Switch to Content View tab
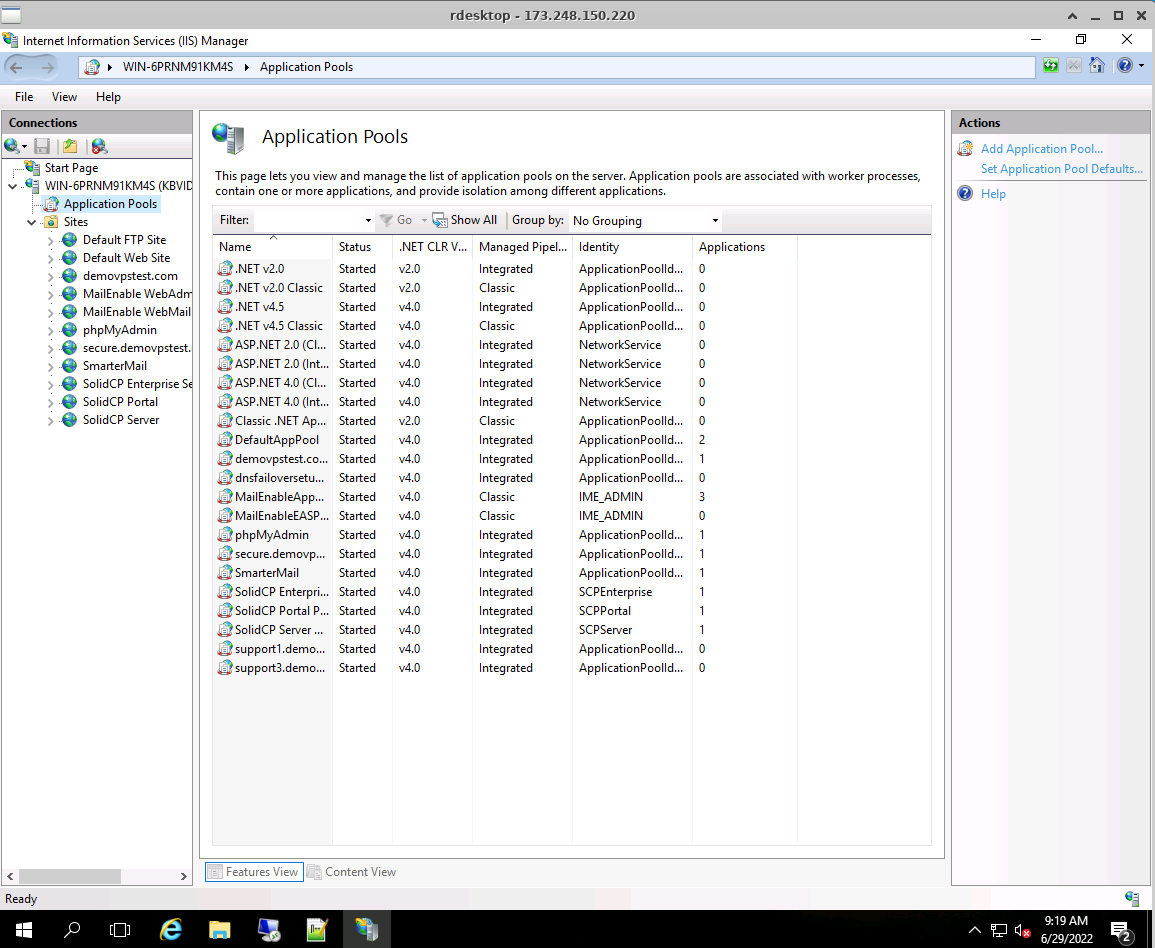The width and height of the screenshot is (1155, 948). coord(352,871)
